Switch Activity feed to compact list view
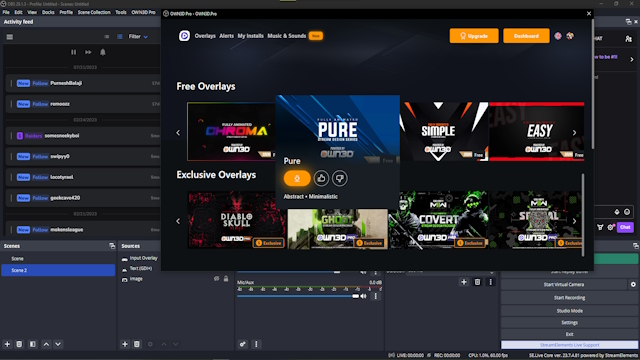This screenshot has width=640, height=360. pyautogui.click(x=107, y=37)
